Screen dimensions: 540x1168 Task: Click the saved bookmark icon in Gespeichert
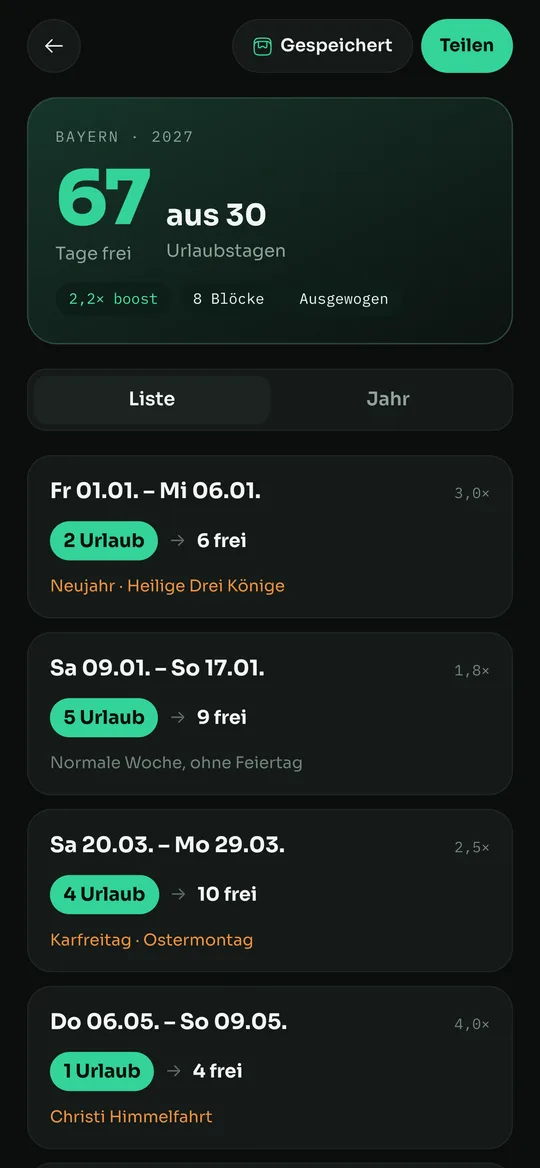coord(262,46)
